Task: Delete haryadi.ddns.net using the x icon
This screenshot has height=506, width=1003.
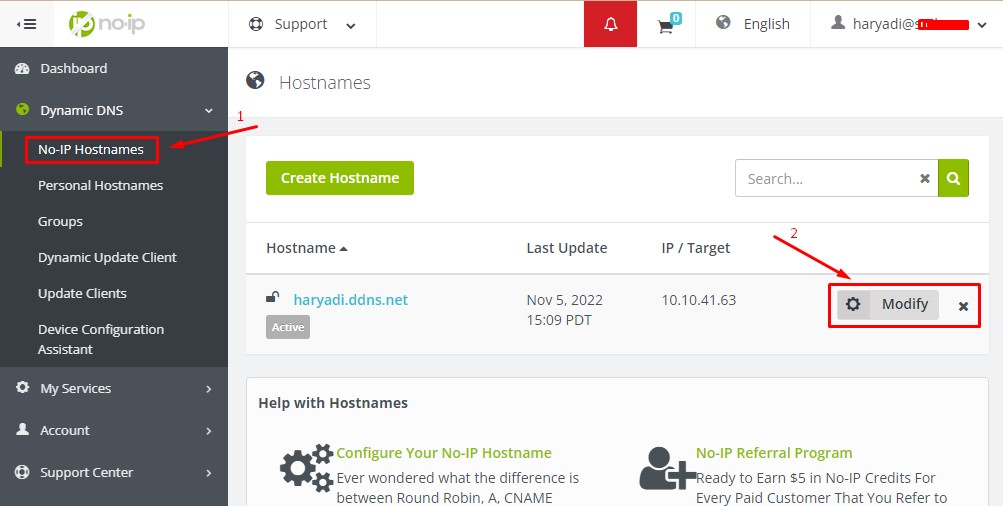Action: tap(963, 306)
